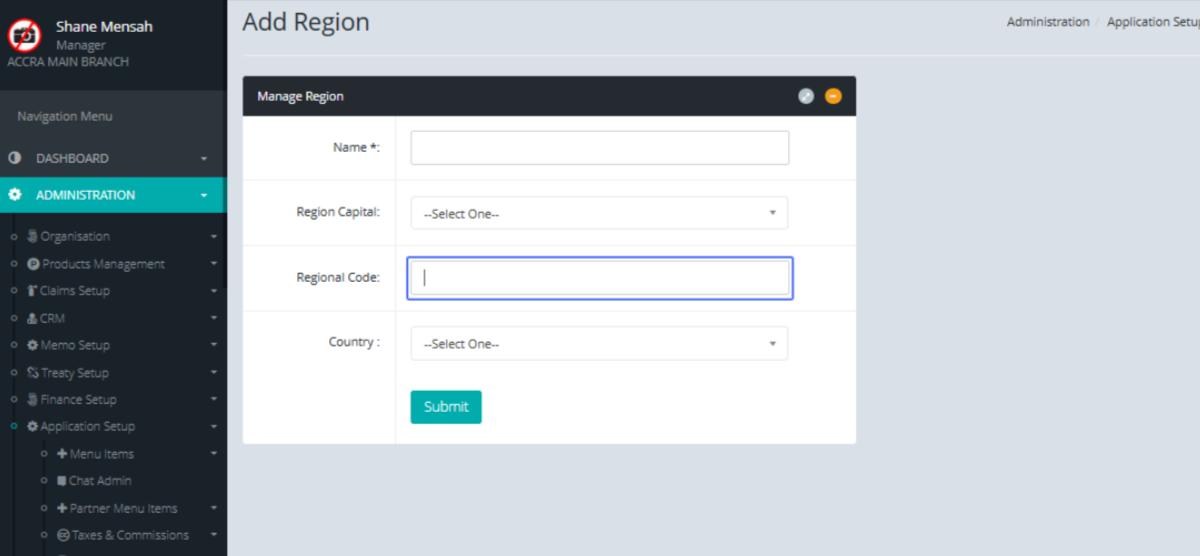
Task: Click the Administration gear icon
Action: (15, 195)
